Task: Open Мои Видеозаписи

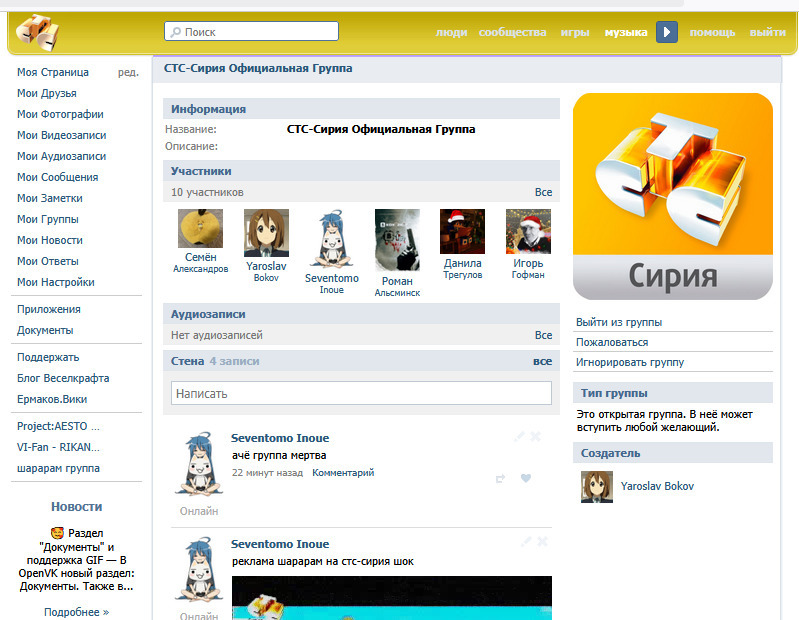Action: [x=62, y=135]
